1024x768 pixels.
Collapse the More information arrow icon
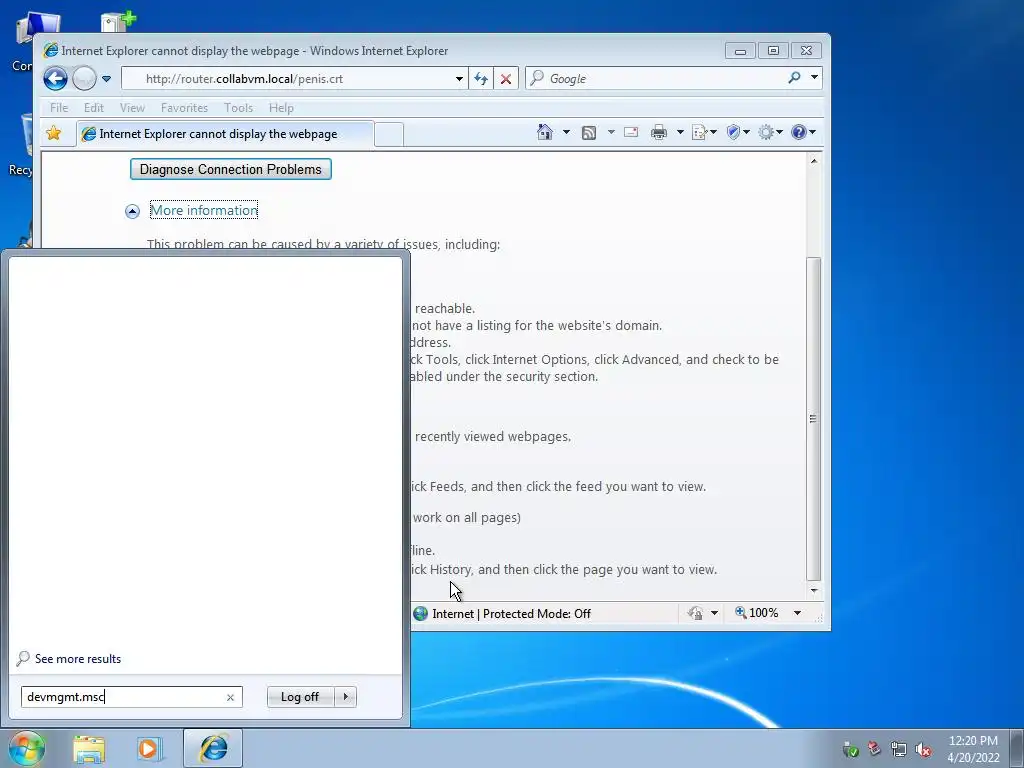133,211
